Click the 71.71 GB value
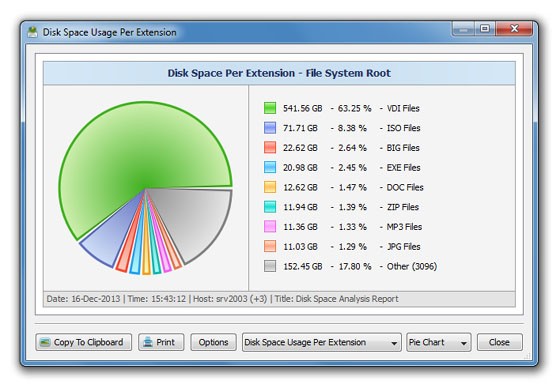The width and height of the screenshot is (560, 388). (x=300, y=128)
